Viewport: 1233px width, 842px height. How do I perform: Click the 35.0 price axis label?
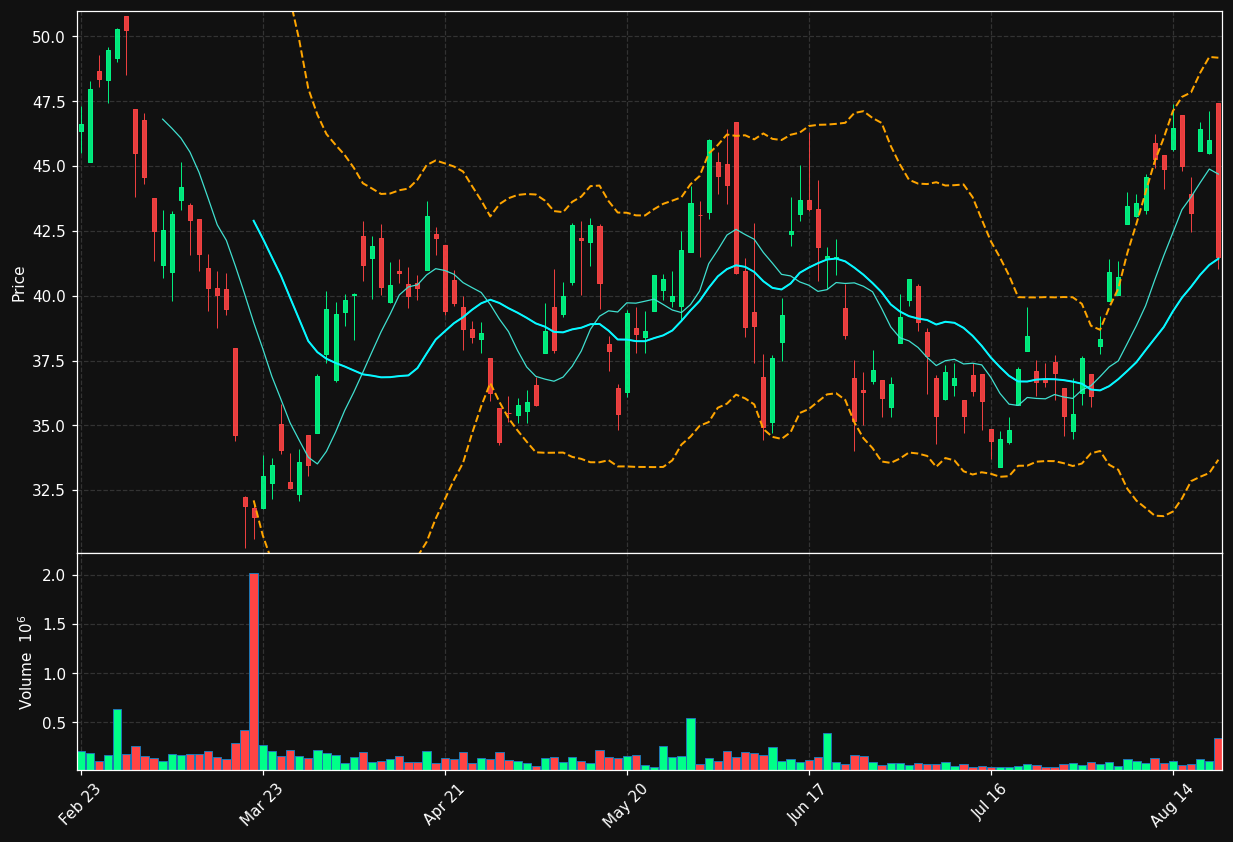tap(49, 427)
